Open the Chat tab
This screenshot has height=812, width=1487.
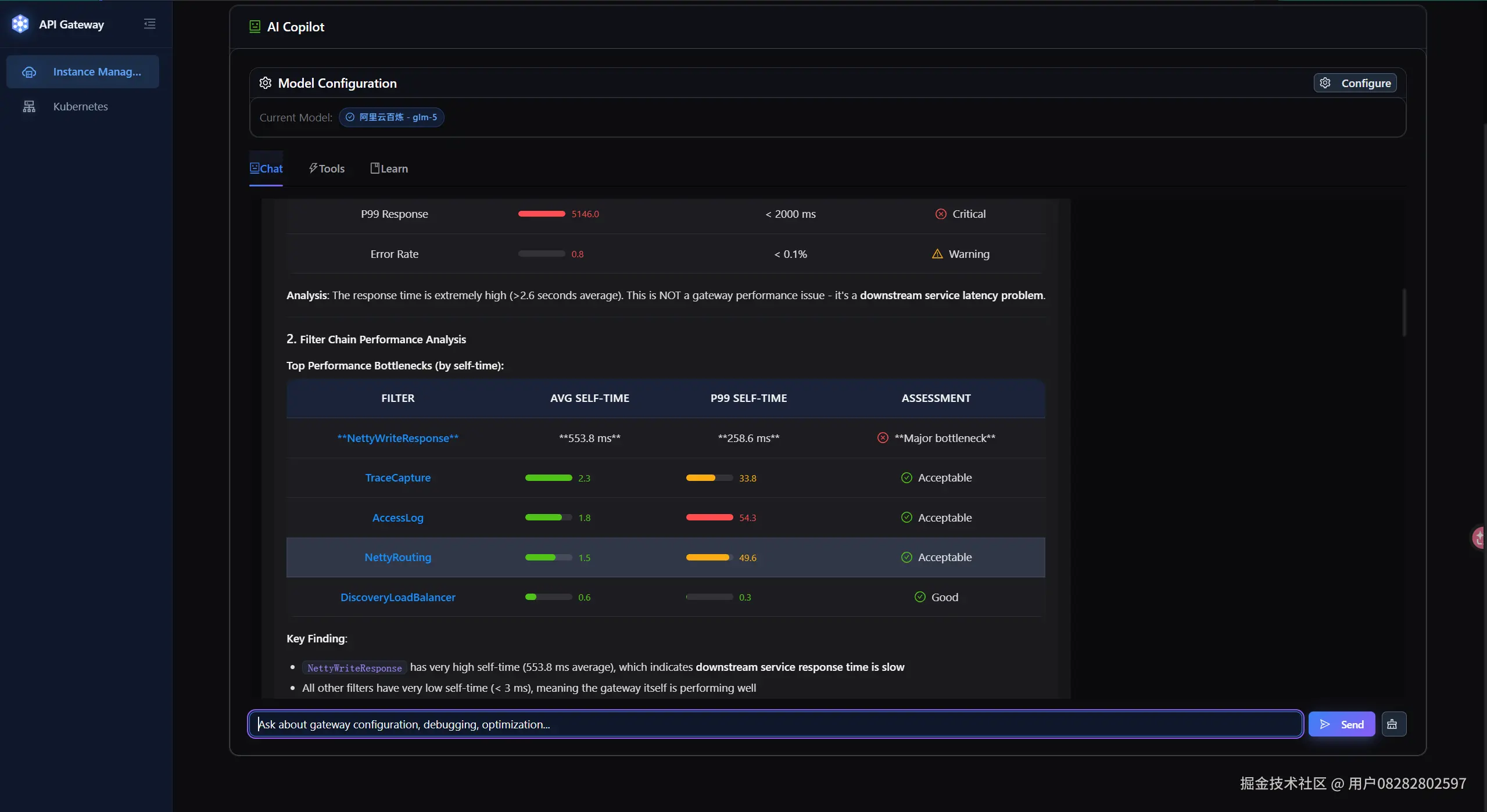point(266,168)
